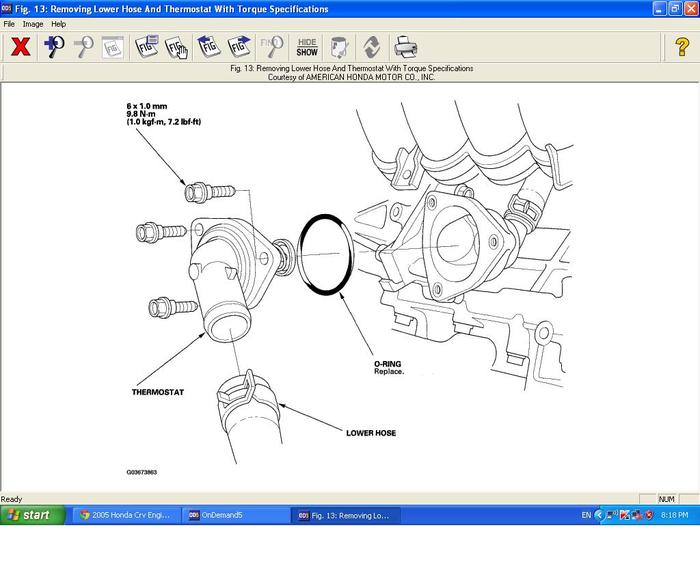Click the LOWER HOSE label in the diagram
Screen dimensions: 700x571
(x=371, y=433)
